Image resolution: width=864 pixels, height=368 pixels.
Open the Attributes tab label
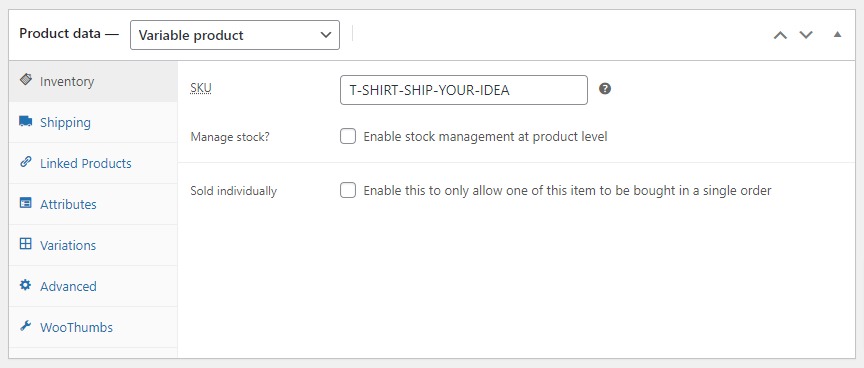click(x=68, y=204)
